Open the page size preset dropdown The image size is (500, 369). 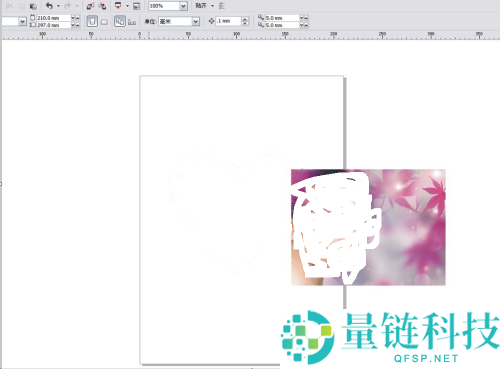(x=22, y=22)
